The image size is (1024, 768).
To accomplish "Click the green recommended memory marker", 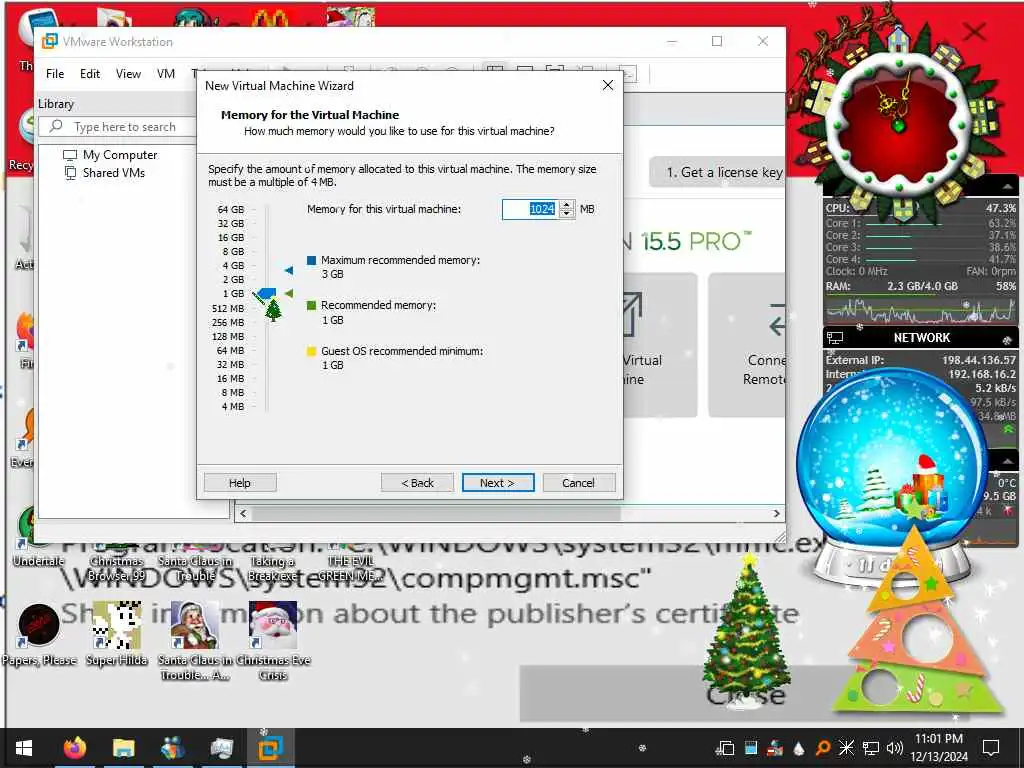I will [289, 293].
